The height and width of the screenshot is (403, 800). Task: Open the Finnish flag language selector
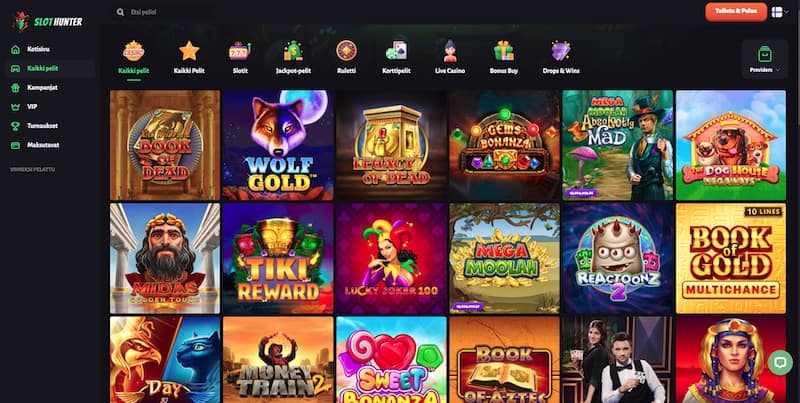click(780, 12)
